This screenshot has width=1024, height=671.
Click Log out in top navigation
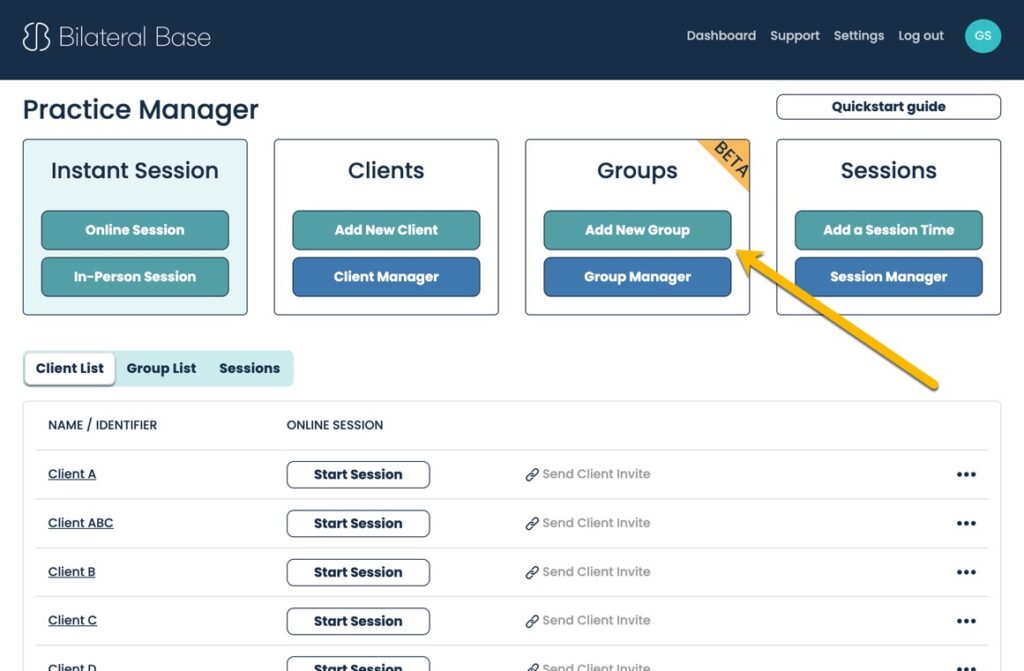click(921, 36)
